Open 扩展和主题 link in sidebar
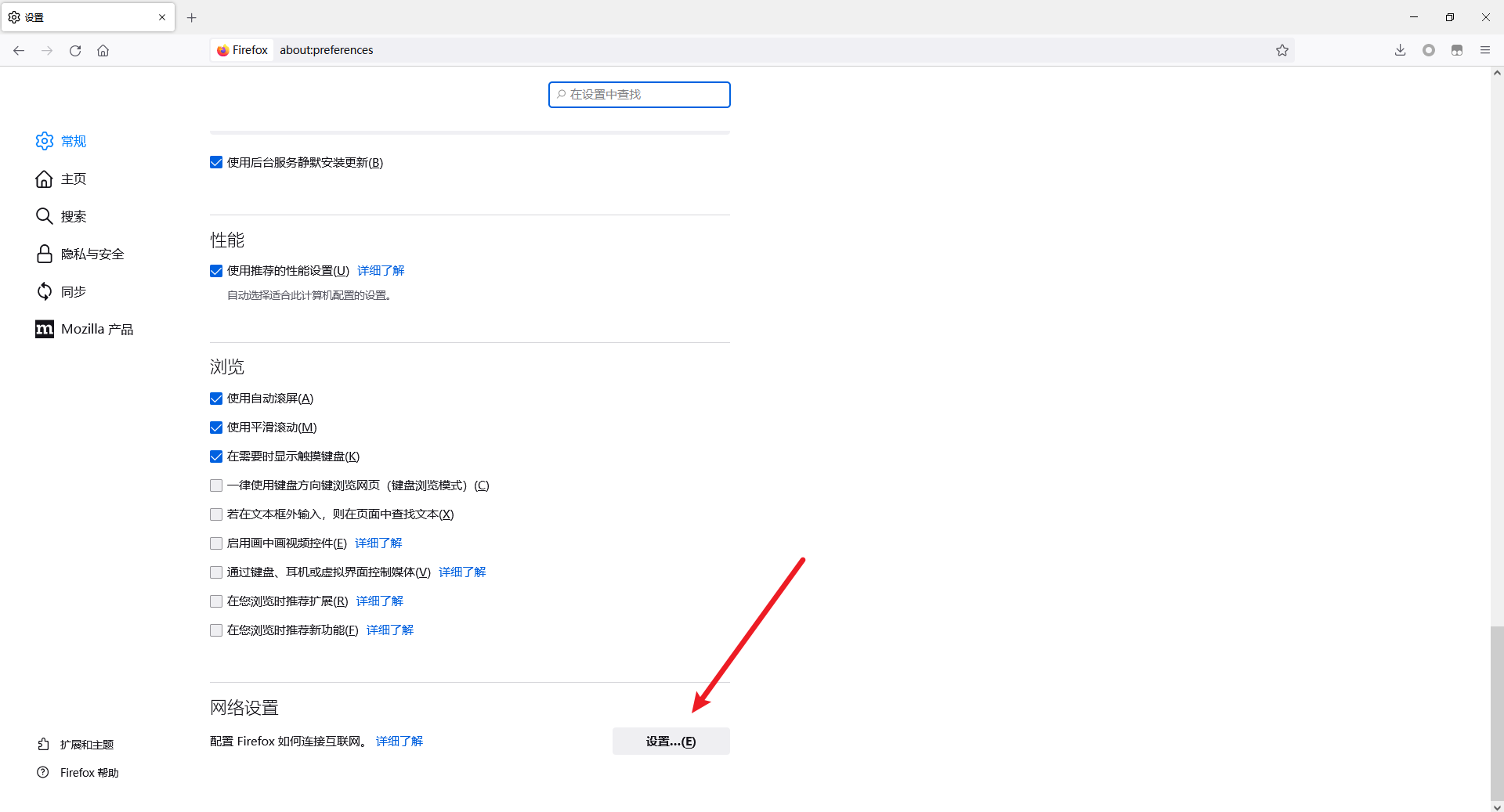Screen dimensions: 1504x812 [87, 744]
